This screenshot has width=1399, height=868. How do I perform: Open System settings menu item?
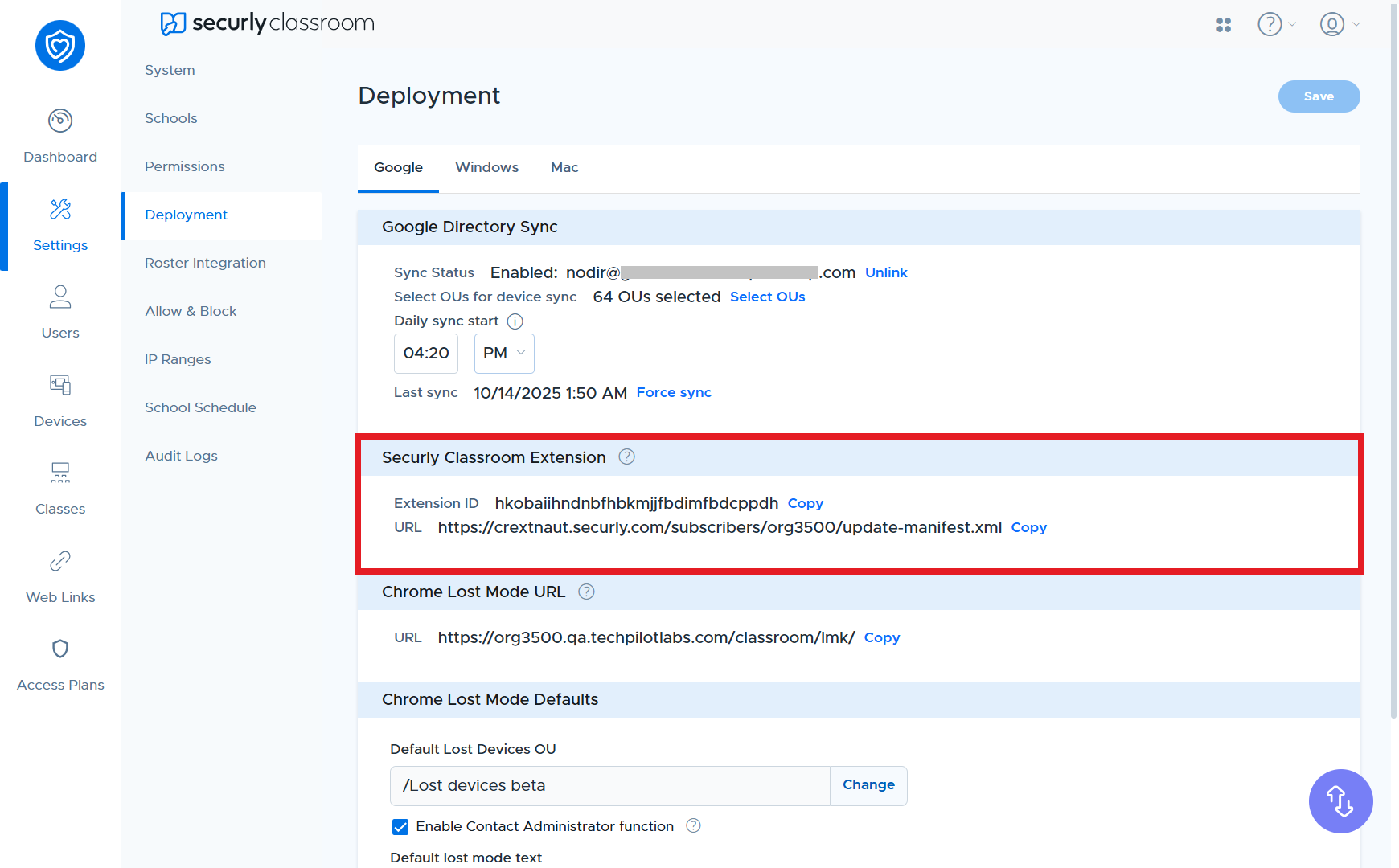170,70
